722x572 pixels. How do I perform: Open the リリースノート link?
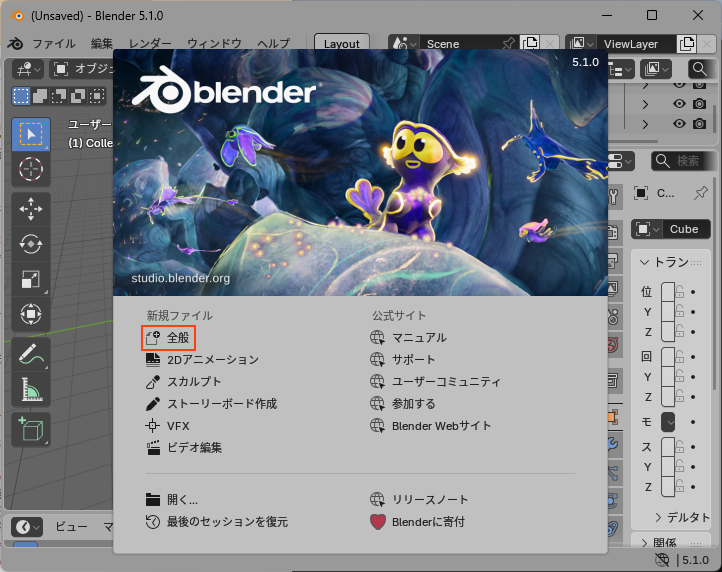tap(419, 500)
